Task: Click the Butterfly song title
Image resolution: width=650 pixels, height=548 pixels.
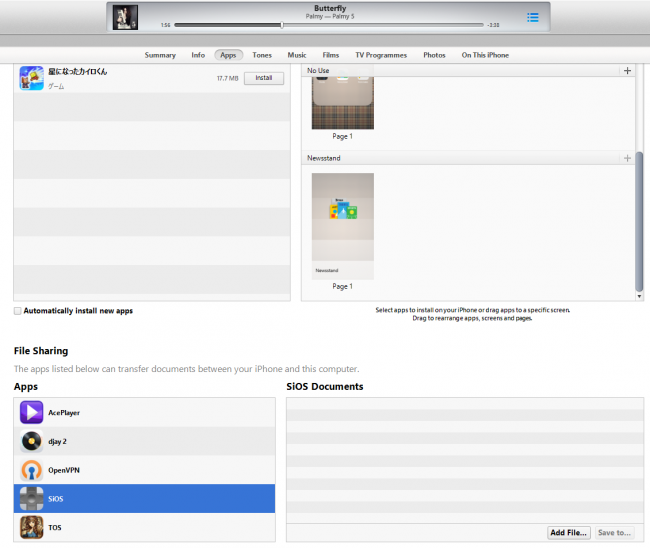Action: 330,8
